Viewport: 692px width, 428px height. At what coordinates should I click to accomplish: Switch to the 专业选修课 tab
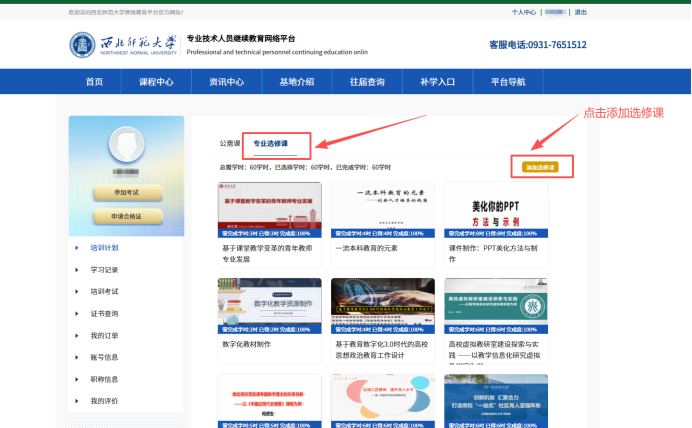click(270, 143)
